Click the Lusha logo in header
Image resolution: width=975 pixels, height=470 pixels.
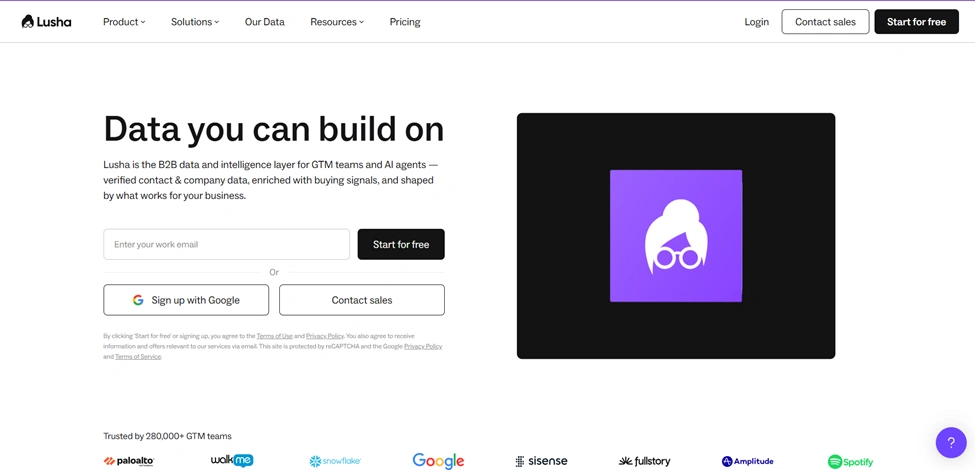(x=47, y=22)
